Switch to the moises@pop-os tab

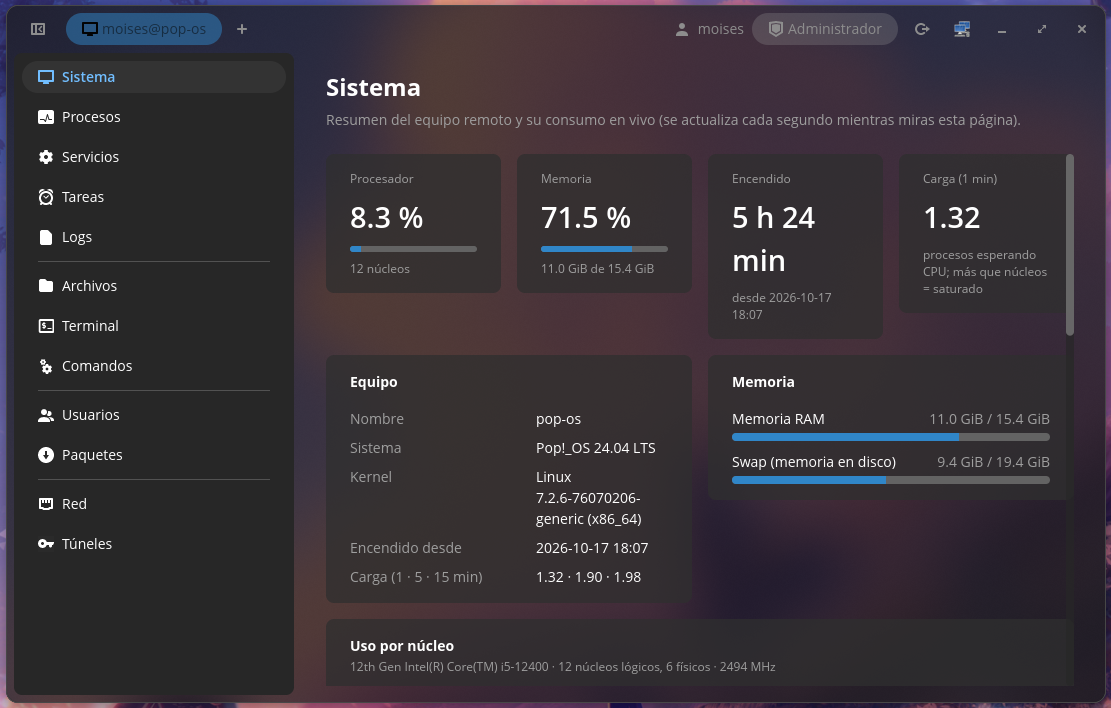tap(144, 29)
